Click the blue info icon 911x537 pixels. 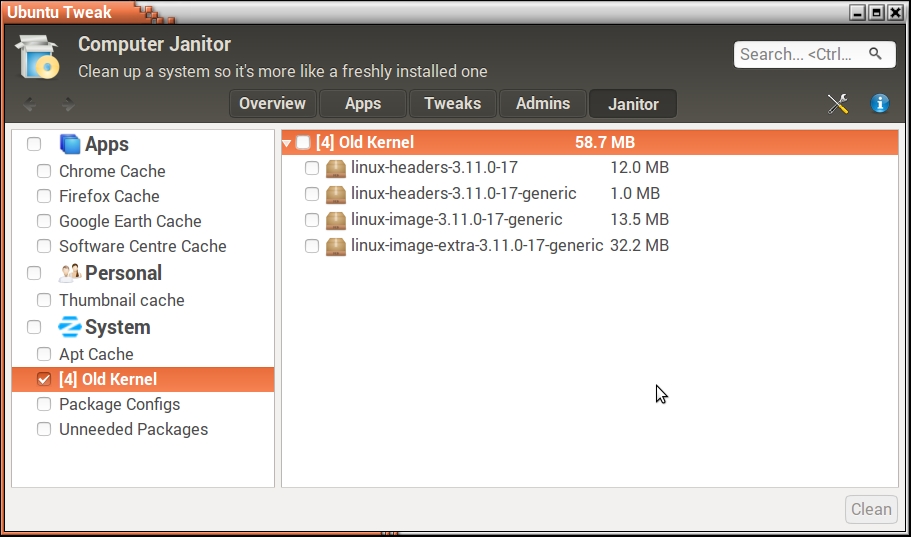point(880,104)
